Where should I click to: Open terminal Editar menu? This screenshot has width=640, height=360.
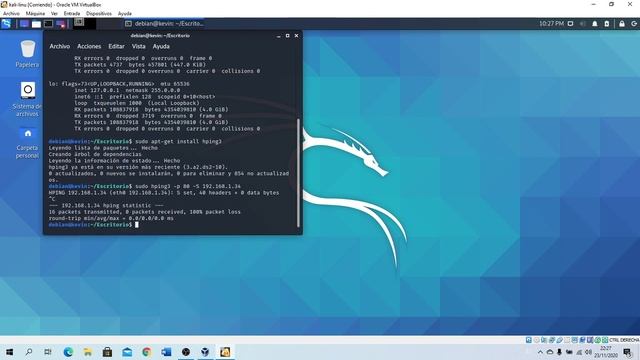click(x=116, y=47)
